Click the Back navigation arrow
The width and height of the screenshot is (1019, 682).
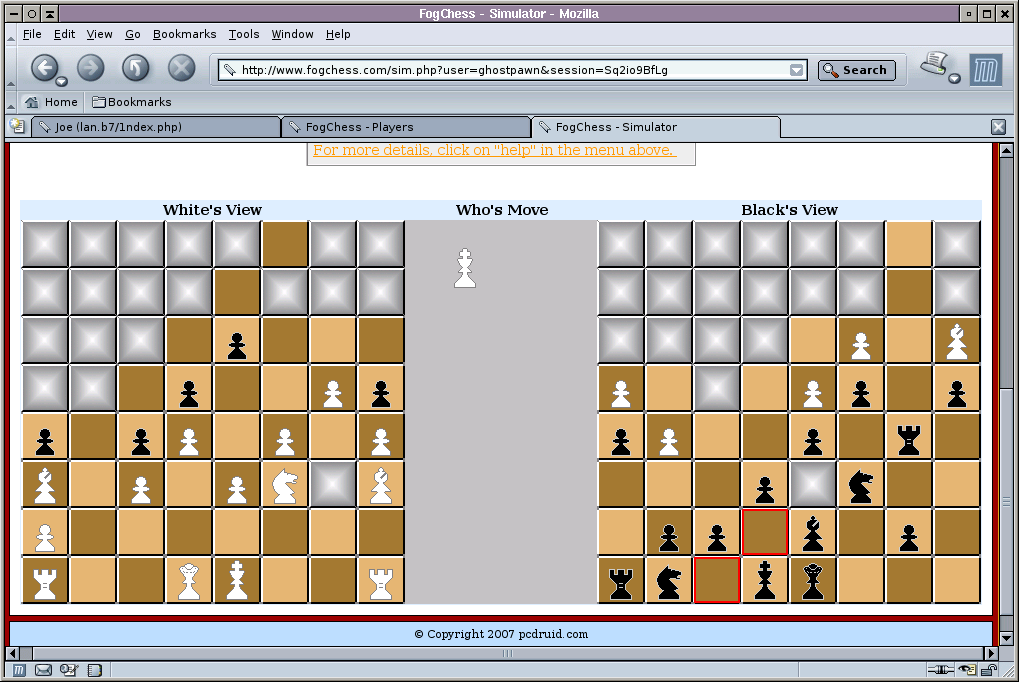pyautogui.click(x=43, y=68)
